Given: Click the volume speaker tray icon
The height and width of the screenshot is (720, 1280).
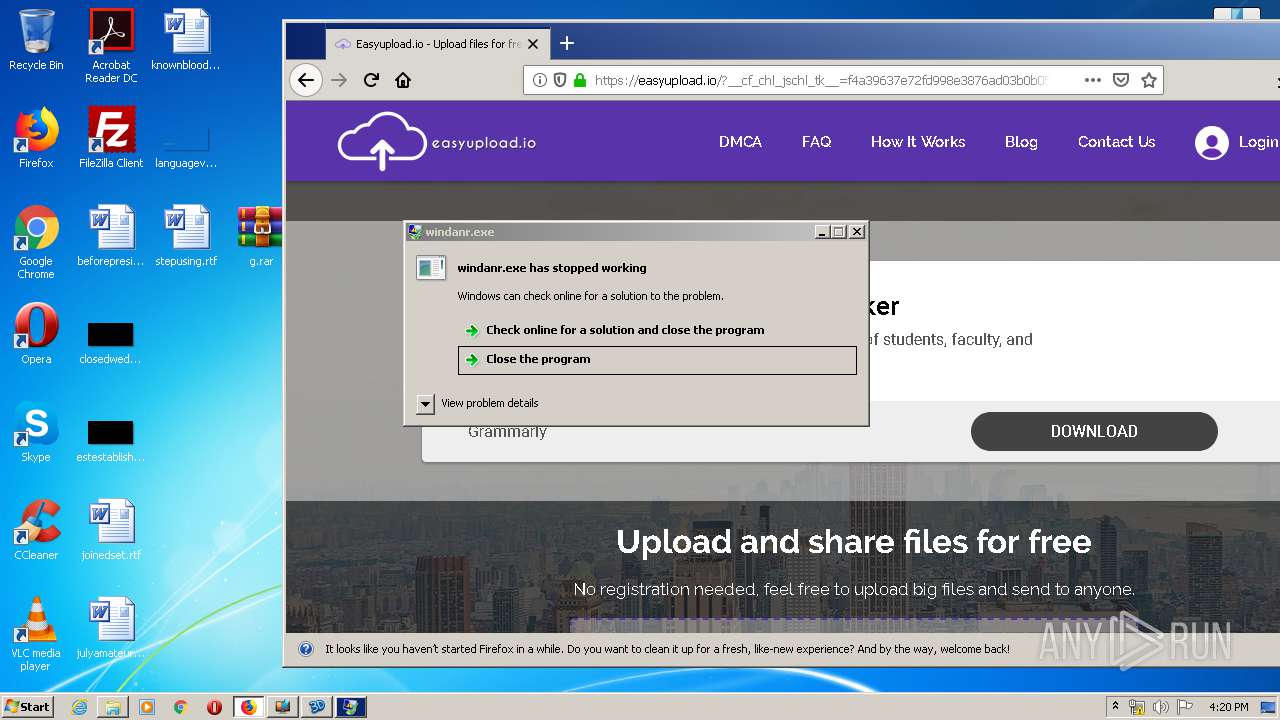Looking at the screenshot, I should tap(1161, 707).
